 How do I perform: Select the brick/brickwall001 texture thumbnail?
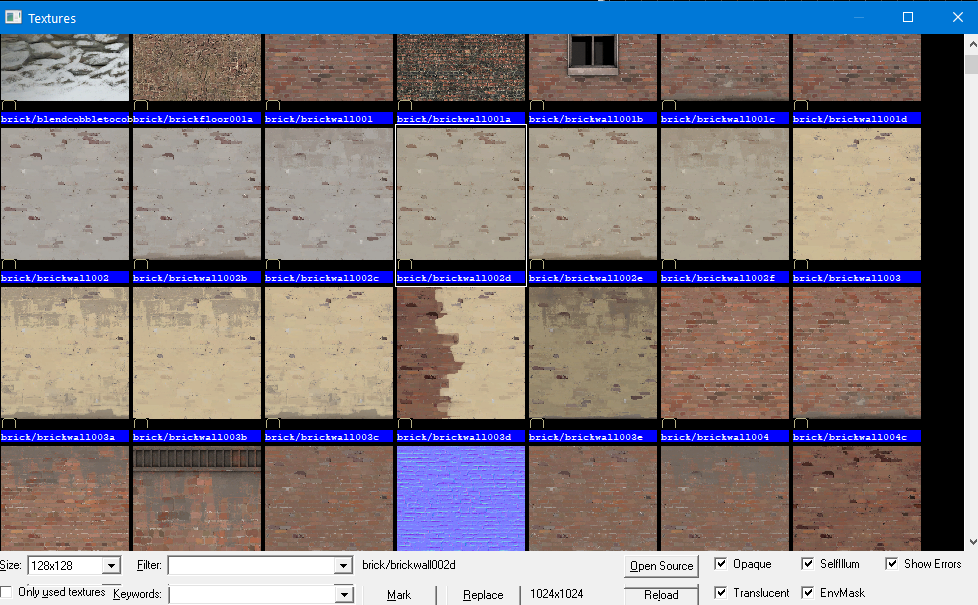[329, 67]
